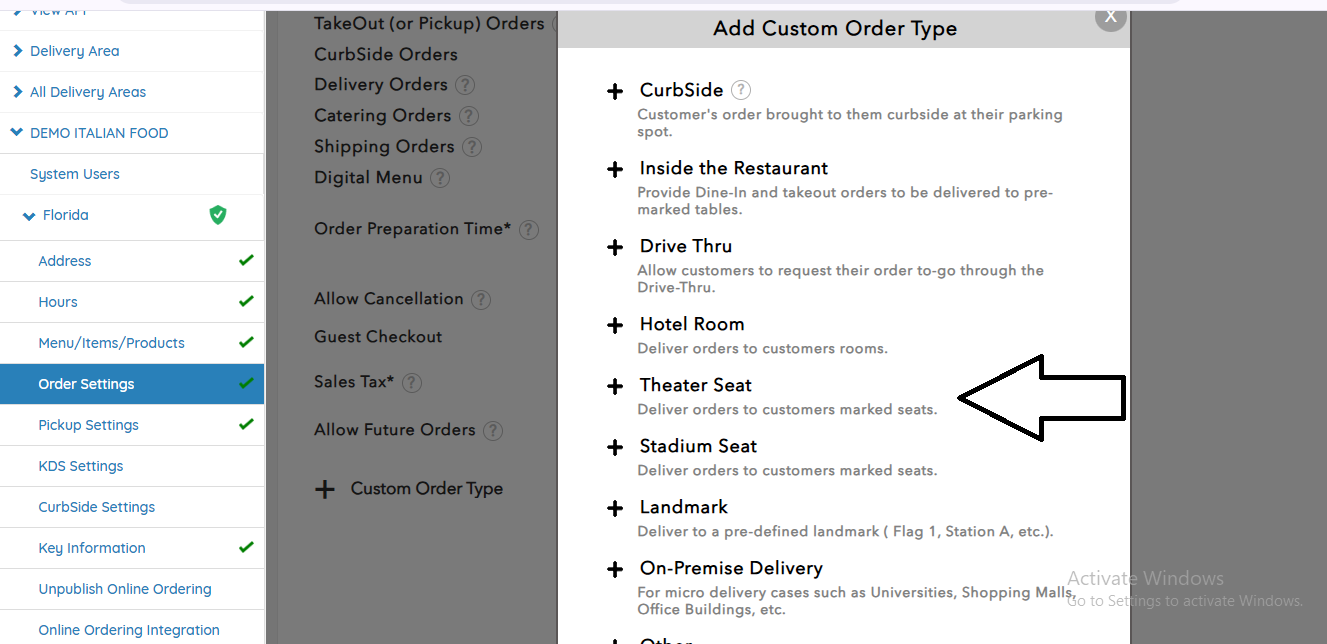Collapse the Florida location node
This screenshot has width=1327, height=644.
coord(29,216)
